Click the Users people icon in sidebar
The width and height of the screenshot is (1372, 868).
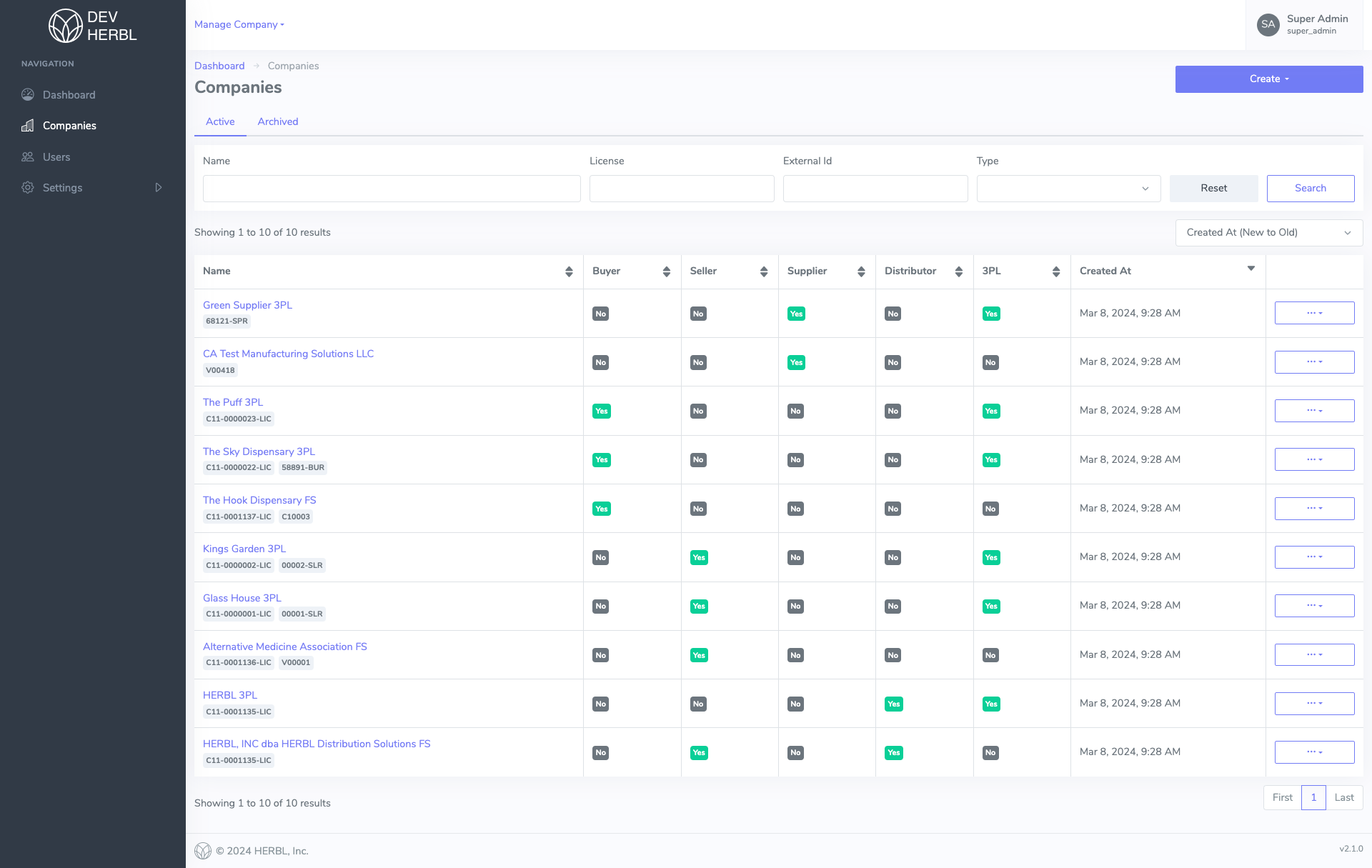[28, 156]
